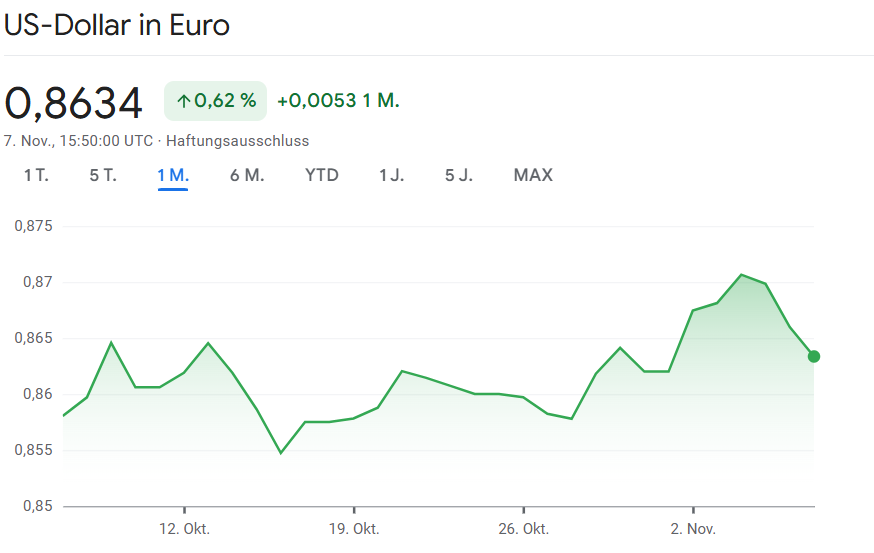Open the 5 J. chart range

click(x=459, y=176)
